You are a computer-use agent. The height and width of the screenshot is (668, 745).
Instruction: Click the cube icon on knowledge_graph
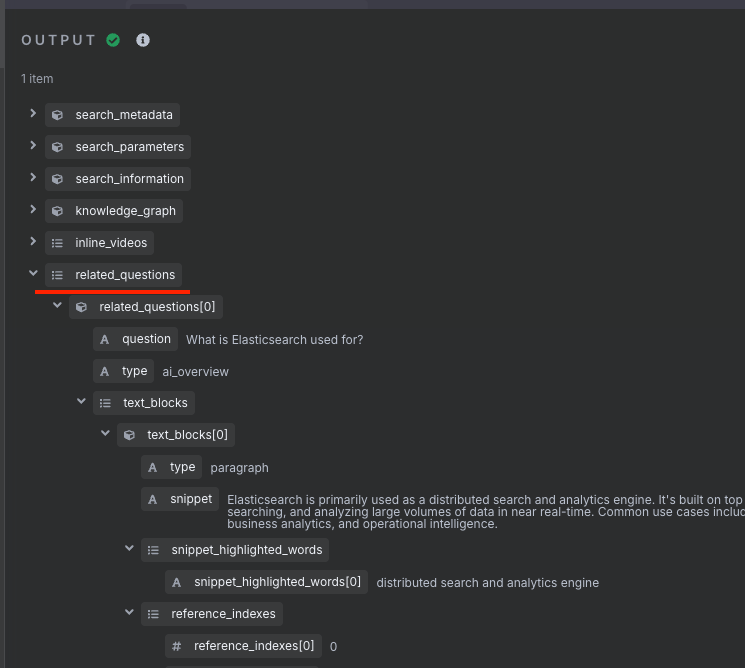coord(57,211)
